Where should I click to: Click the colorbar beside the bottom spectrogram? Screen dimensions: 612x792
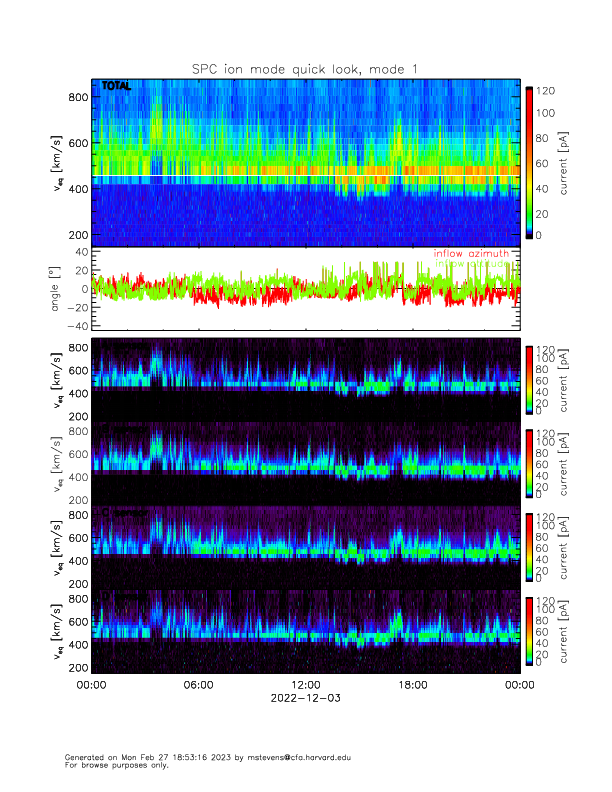(529, 632)
